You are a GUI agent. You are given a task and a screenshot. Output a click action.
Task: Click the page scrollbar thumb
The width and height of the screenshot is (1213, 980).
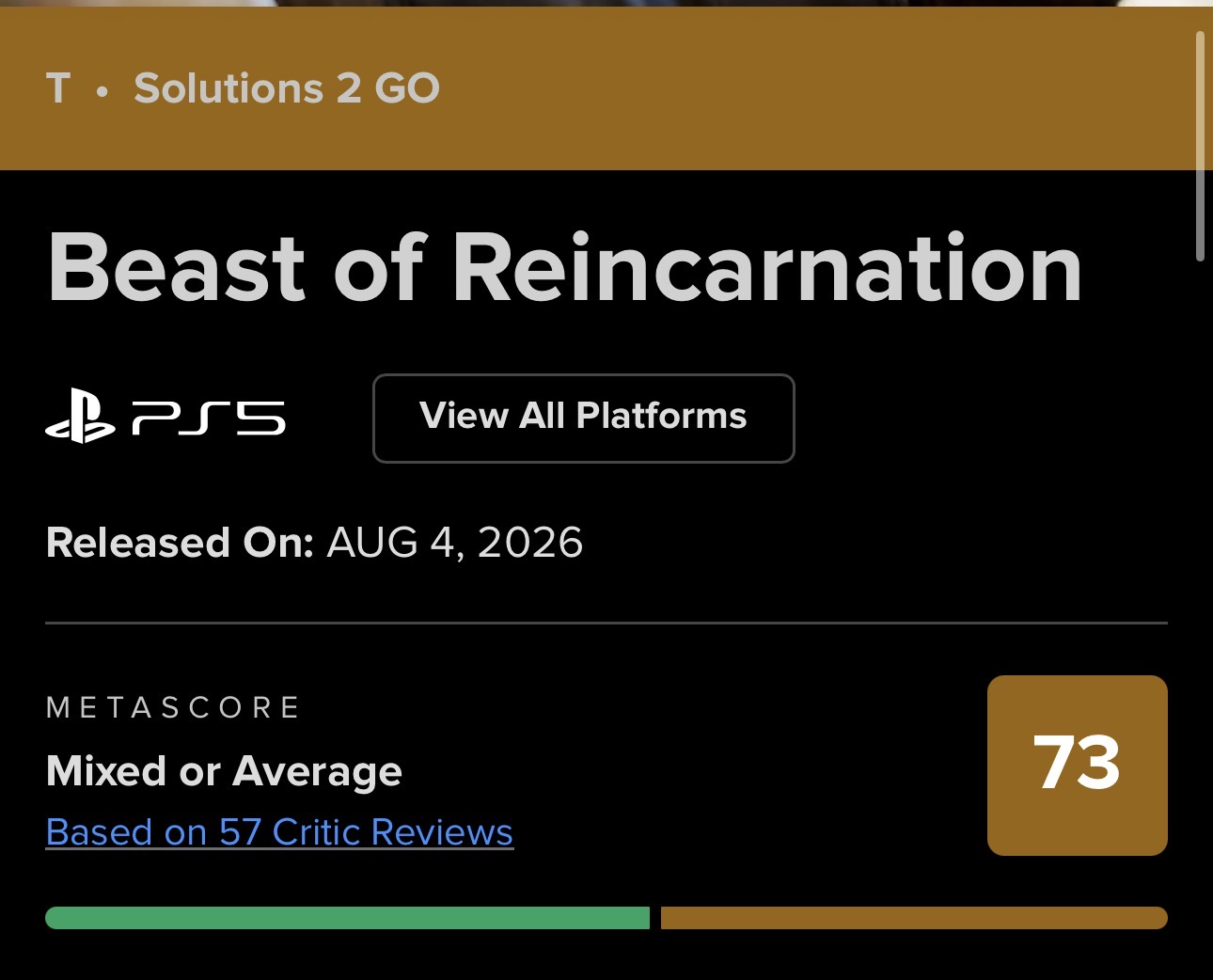1200,146
